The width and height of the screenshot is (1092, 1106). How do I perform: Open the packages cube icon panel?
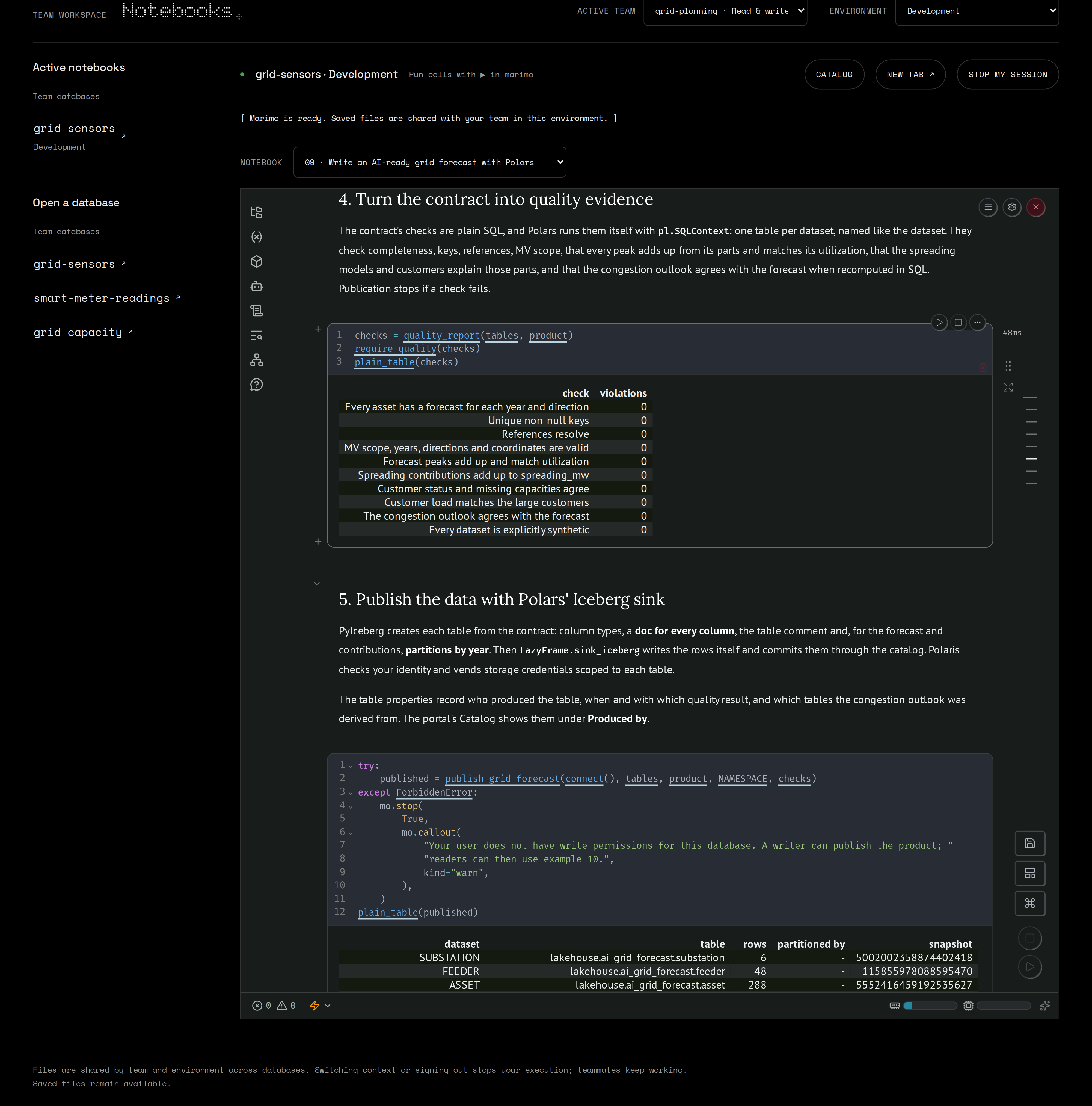256,262
